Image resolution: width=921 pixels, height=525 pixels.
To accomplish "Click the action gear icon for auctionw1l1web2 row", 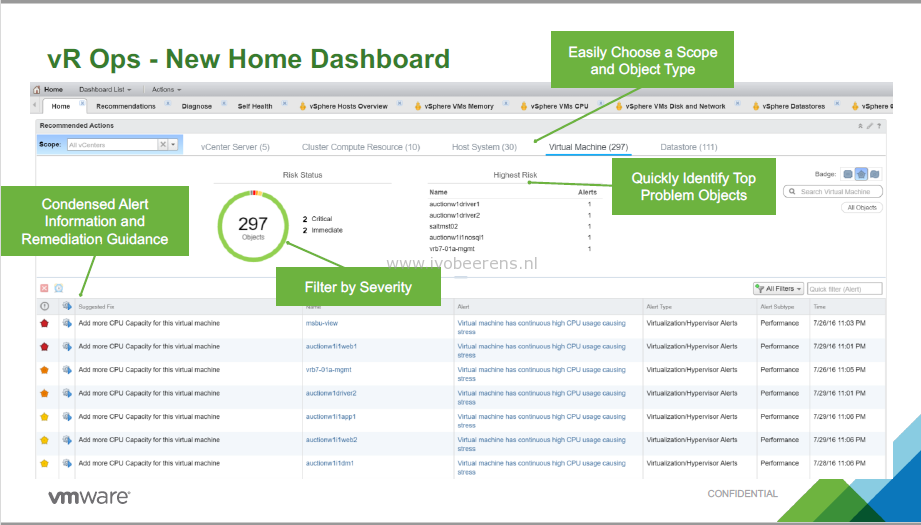I will click(x=66, y=440).
